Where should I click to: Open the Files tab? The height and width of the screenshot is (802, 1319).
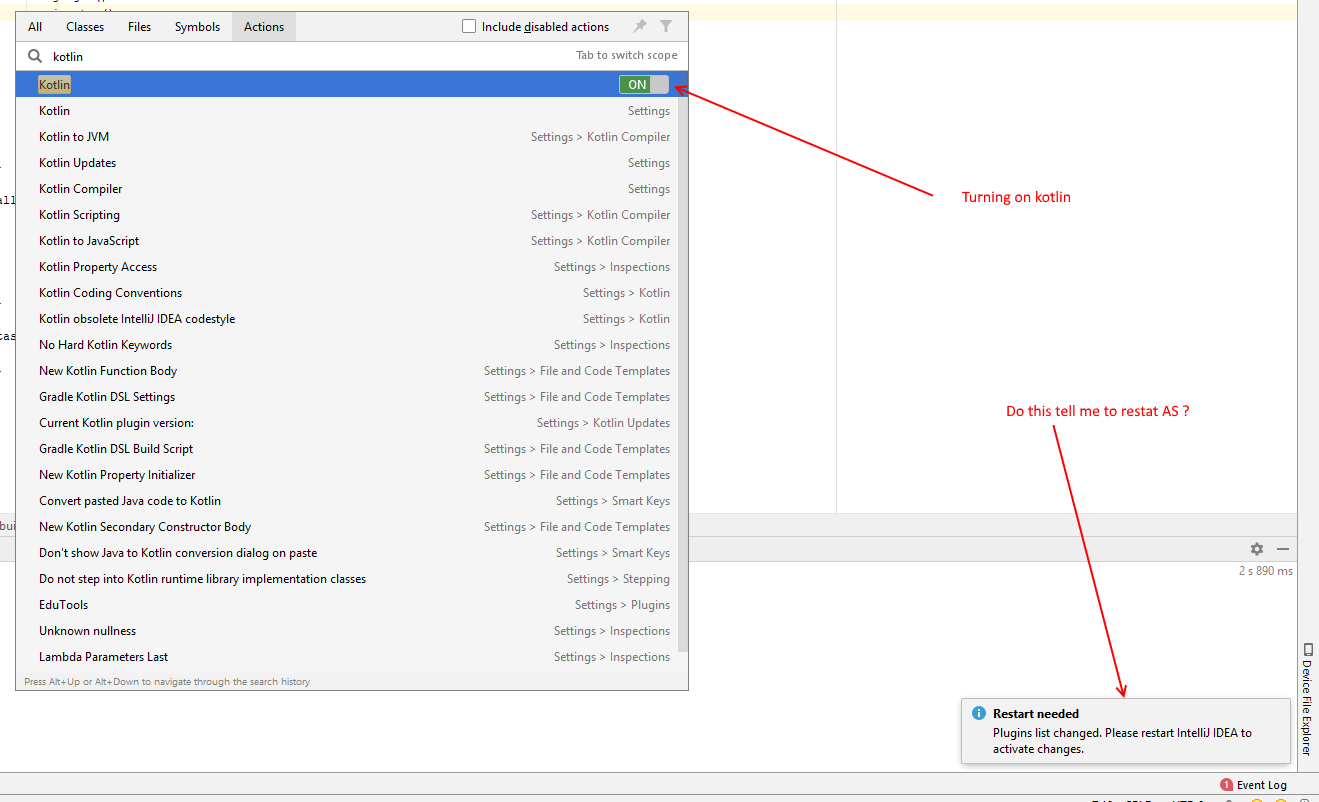(140, 27)
